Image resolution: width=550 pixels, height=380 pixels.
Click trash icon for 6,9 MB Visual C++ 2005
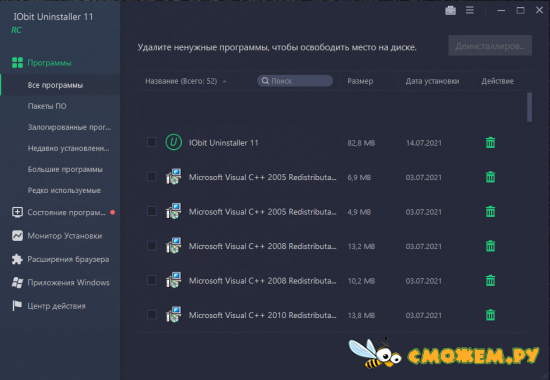[x=490, y=177]
